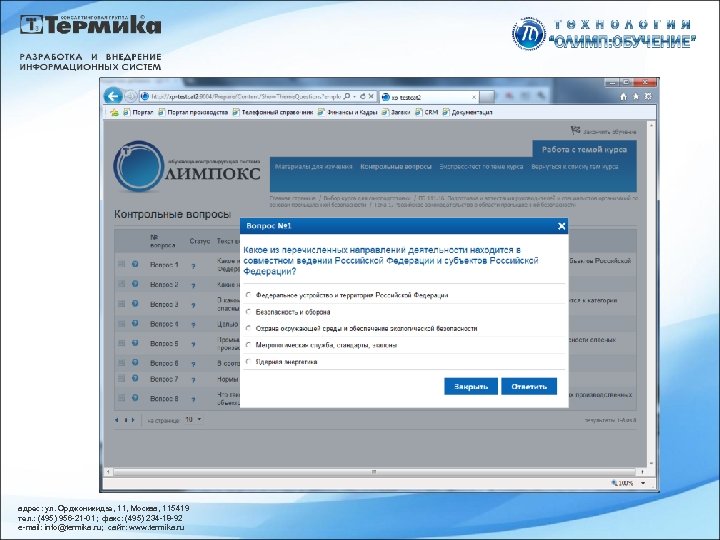Click the horizontal scrollbar thumb
The image size is (720, 540).
374,472
